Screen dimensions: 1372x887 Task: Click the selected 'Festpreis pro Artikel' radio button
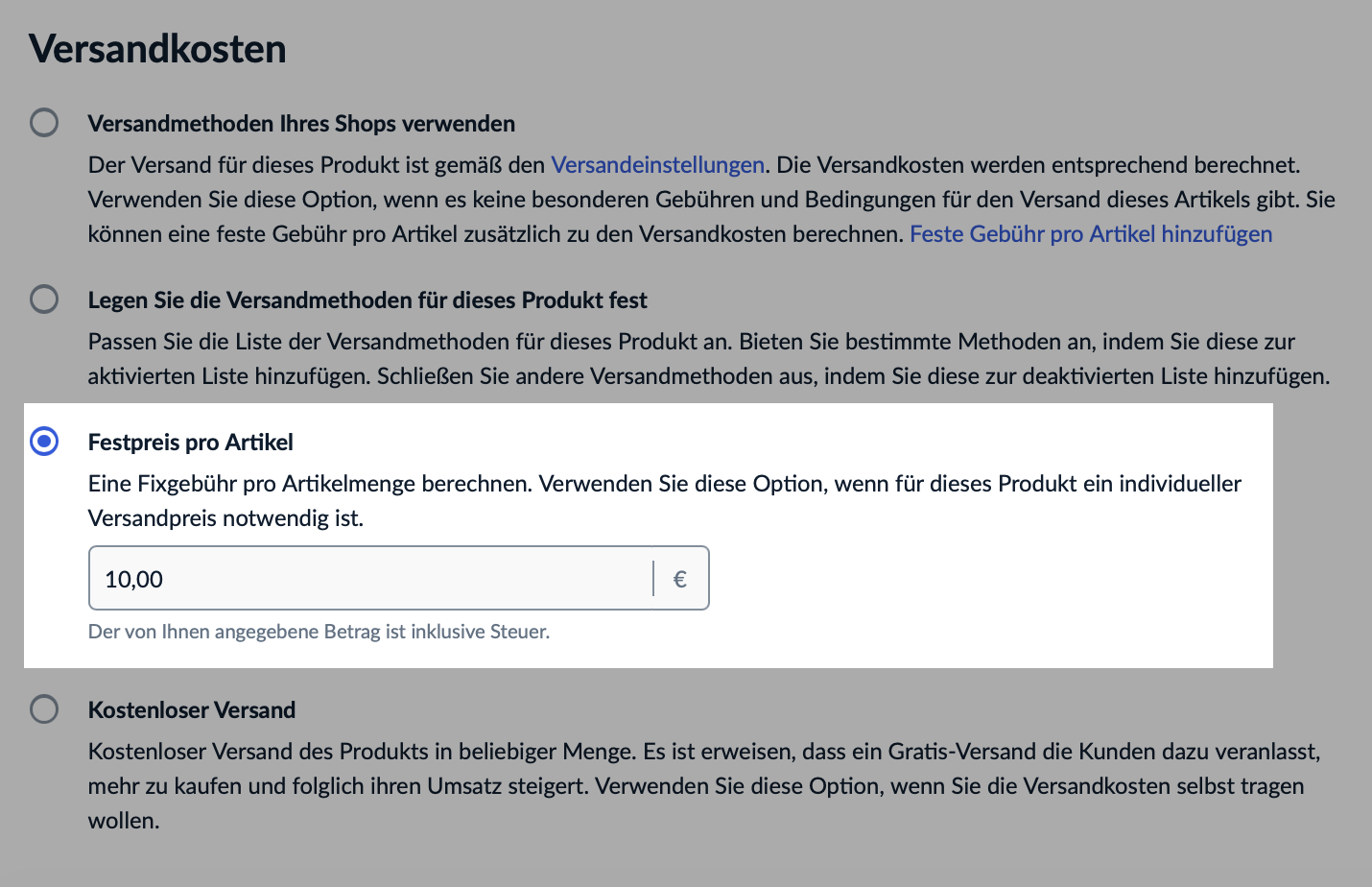(x=44, y=442)
